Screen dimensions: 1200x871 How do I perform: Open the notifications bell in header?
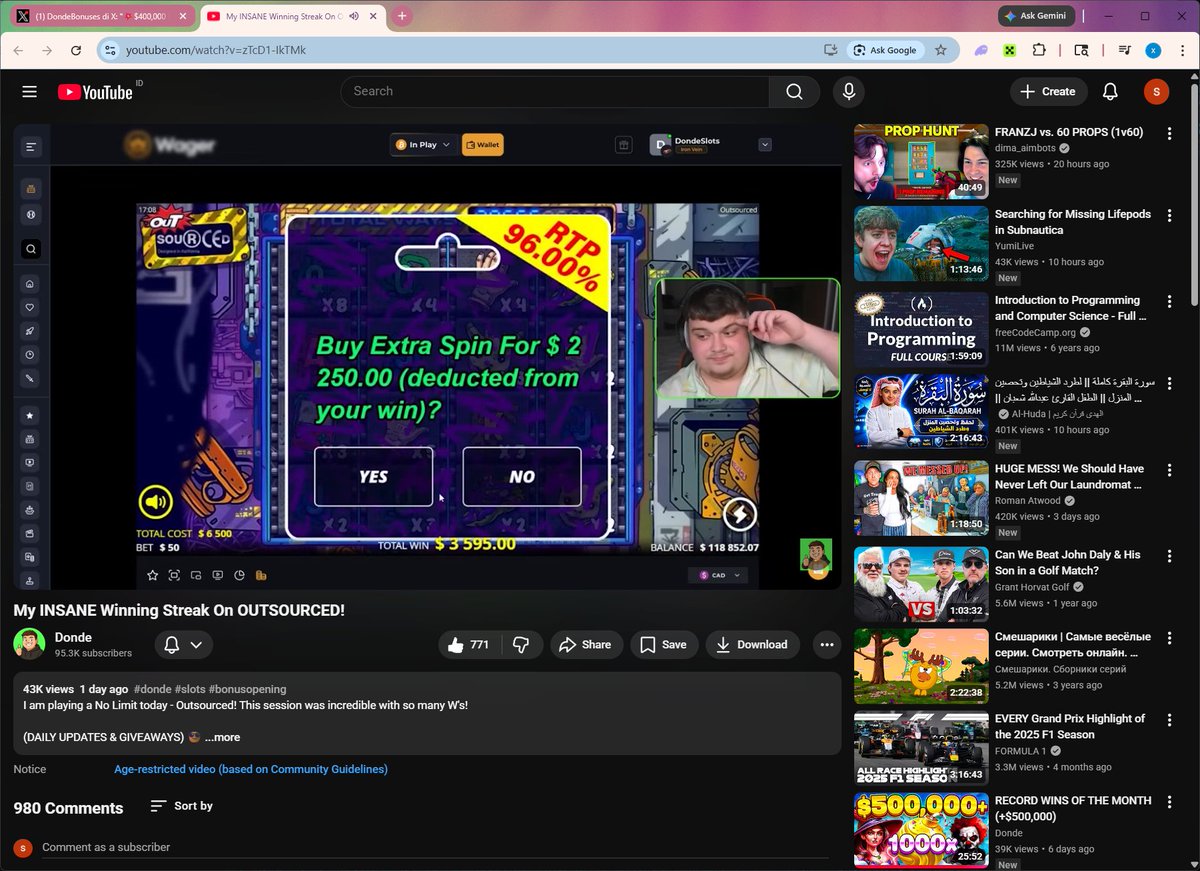coord(1110,91)
